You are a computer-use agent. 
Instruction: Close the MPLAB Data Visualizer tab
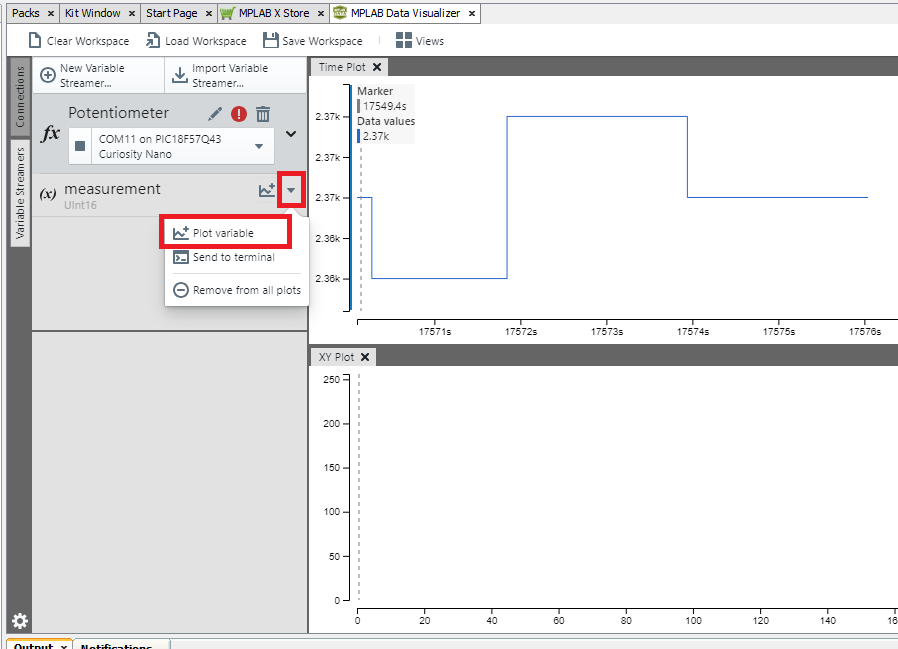472,13
